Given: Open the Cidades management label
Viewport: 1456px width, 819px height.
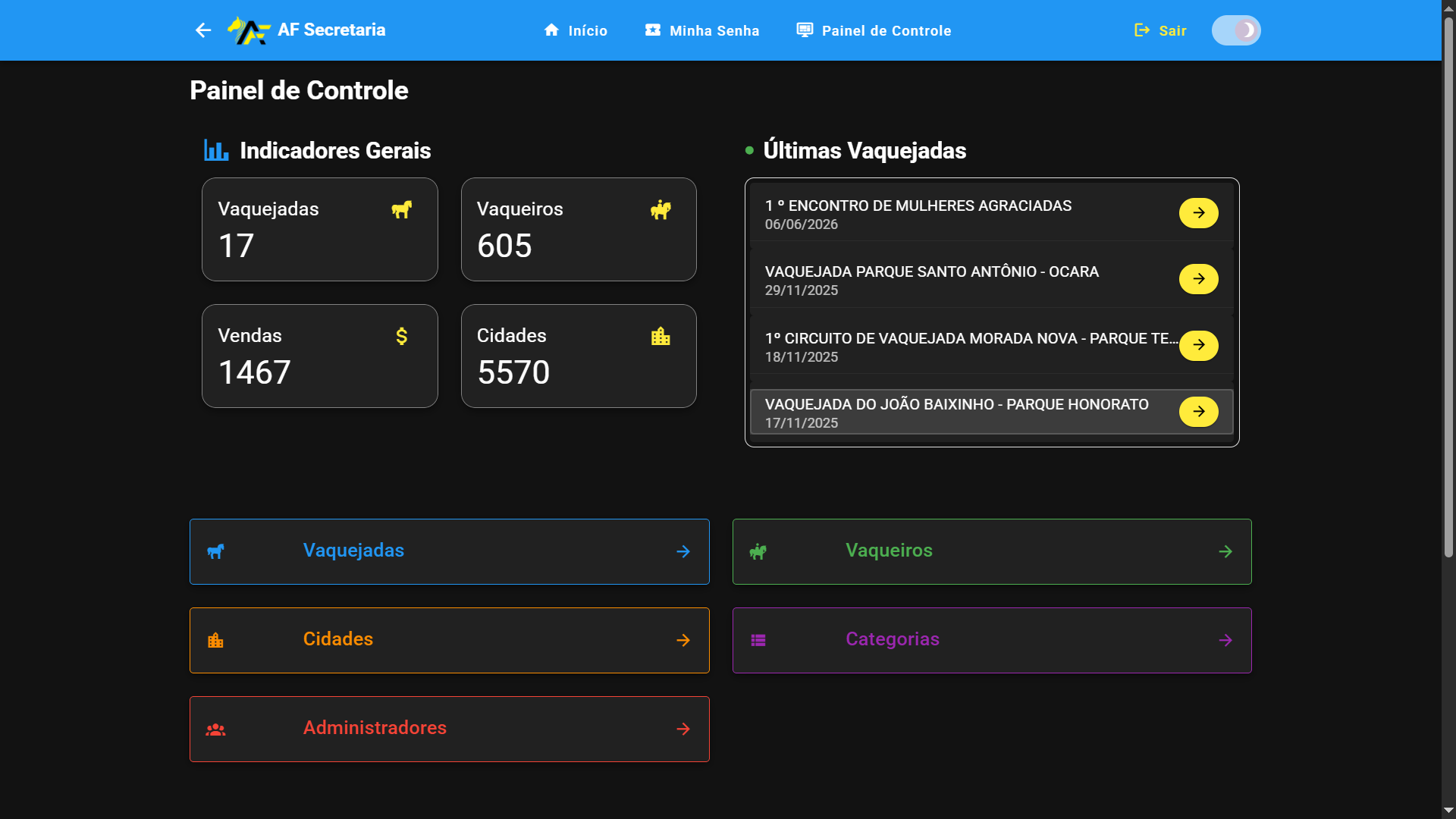Looking at the screenshot, I should click(338, 639).
